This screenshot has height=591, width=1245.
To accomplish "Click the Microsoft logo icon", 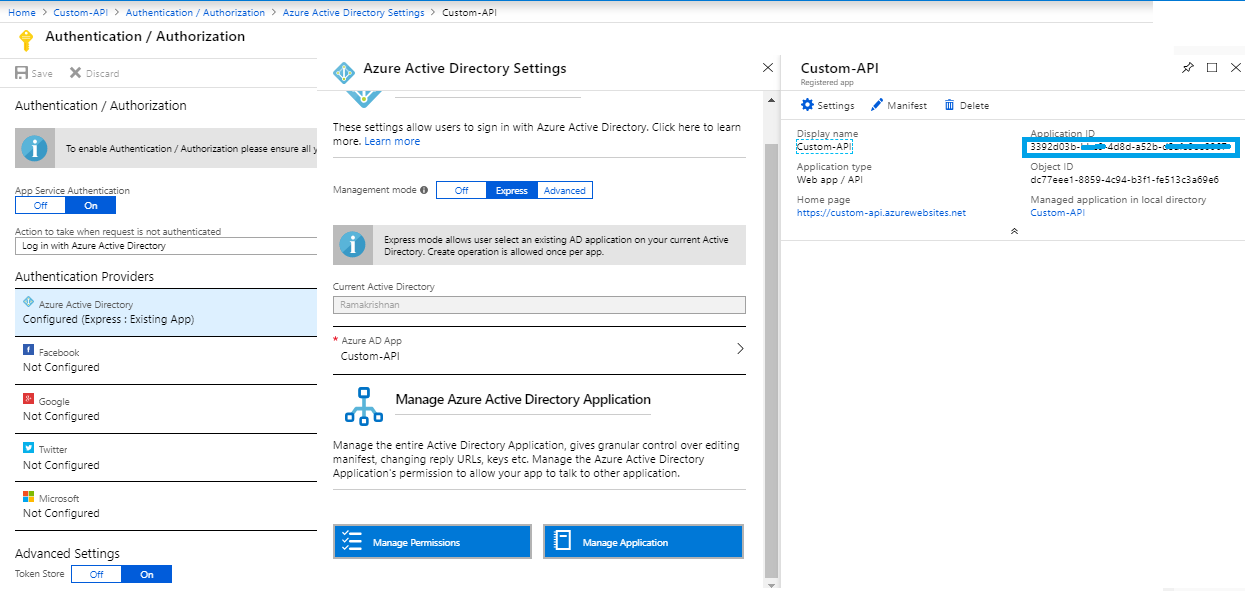I will pos(28,497).
